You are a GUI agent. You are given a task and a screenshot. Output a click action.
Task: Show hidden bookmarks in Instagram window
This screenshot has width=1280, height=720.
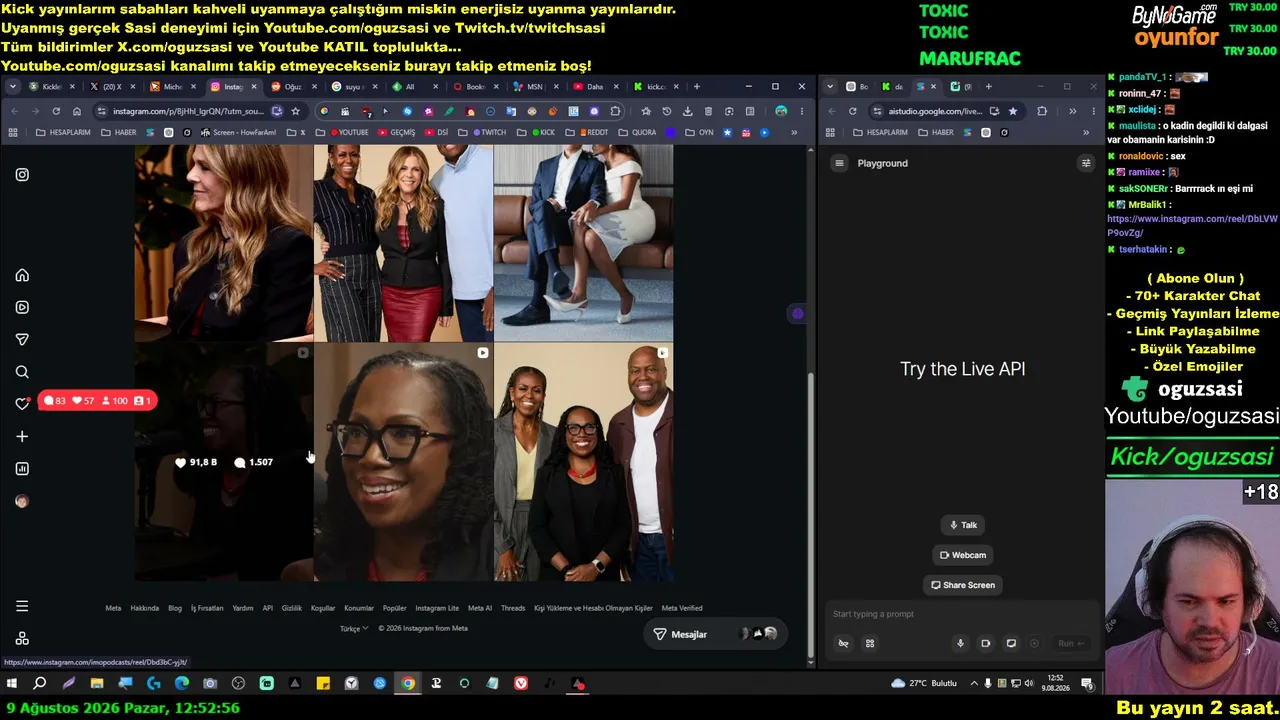click(794, 132)
